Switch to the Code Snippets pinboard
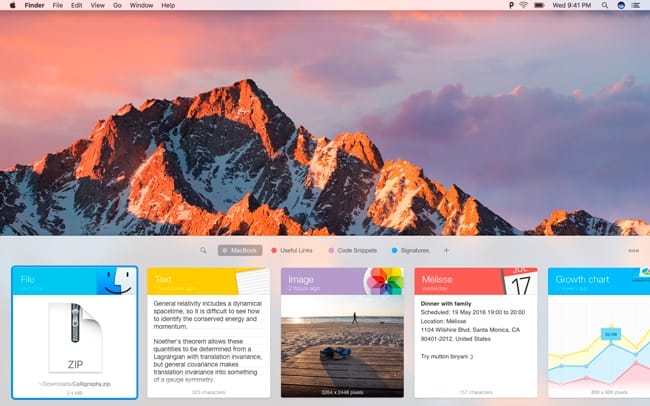Viewport: 650px width, 406px height. (353, 250)
